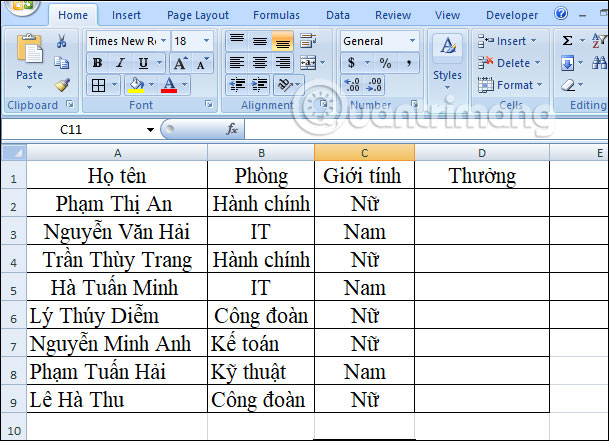Click the Format cells button
This screenshot has height=441, width=609.
pyautogui.click(x=510, y=85)
